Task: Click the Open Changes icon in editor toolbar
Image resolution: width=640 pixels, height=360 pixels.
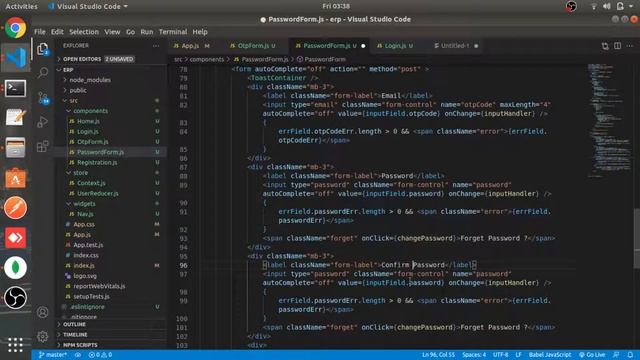Action: (605, 46)
